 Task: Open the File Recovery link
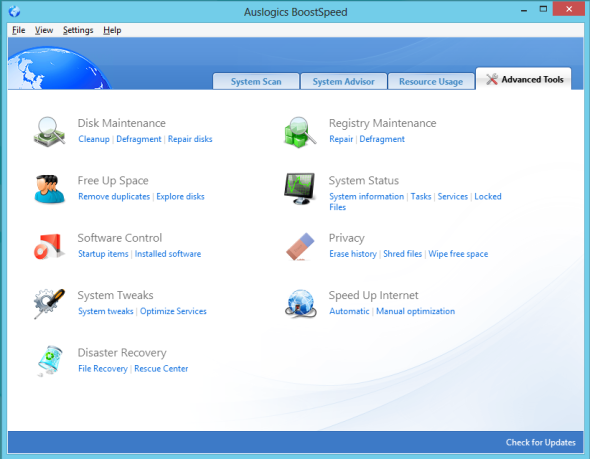103,369
